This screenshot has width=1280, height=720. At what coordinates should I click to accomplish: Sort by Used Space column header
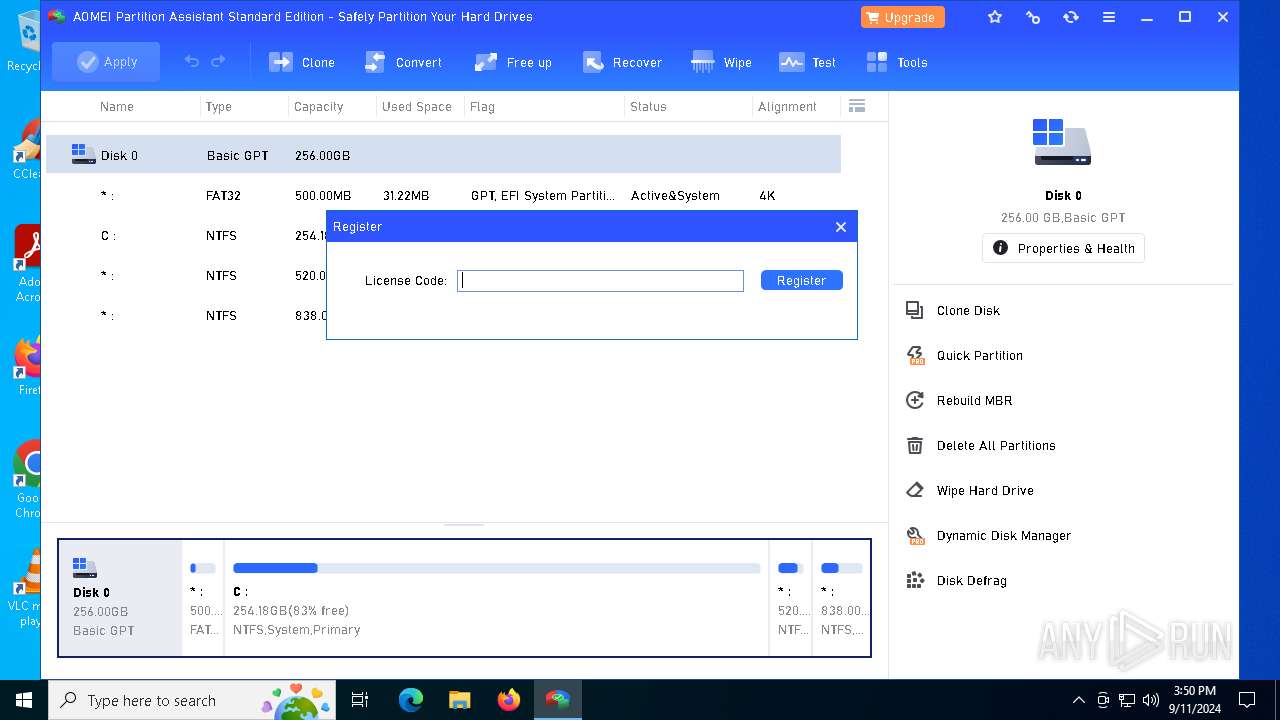click(417, 107)
